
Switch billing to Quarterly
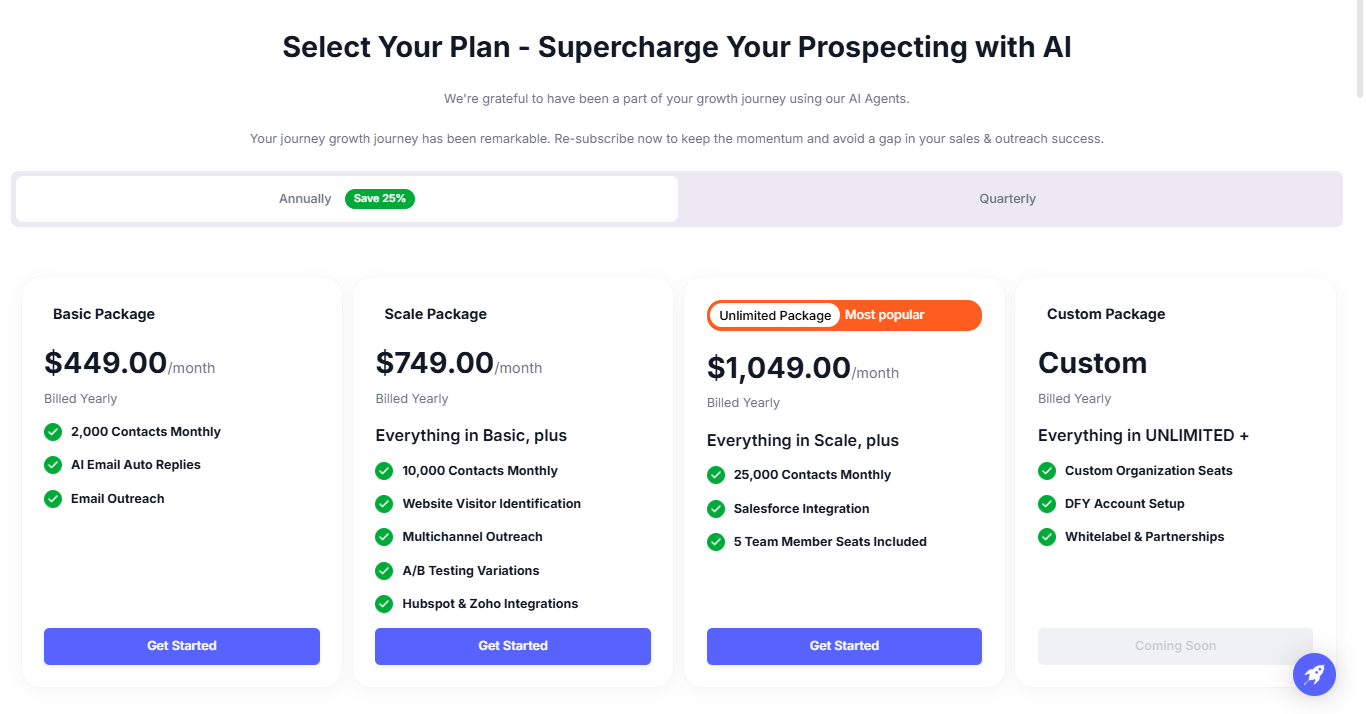pyautogui.click(x=1007, y=199)
